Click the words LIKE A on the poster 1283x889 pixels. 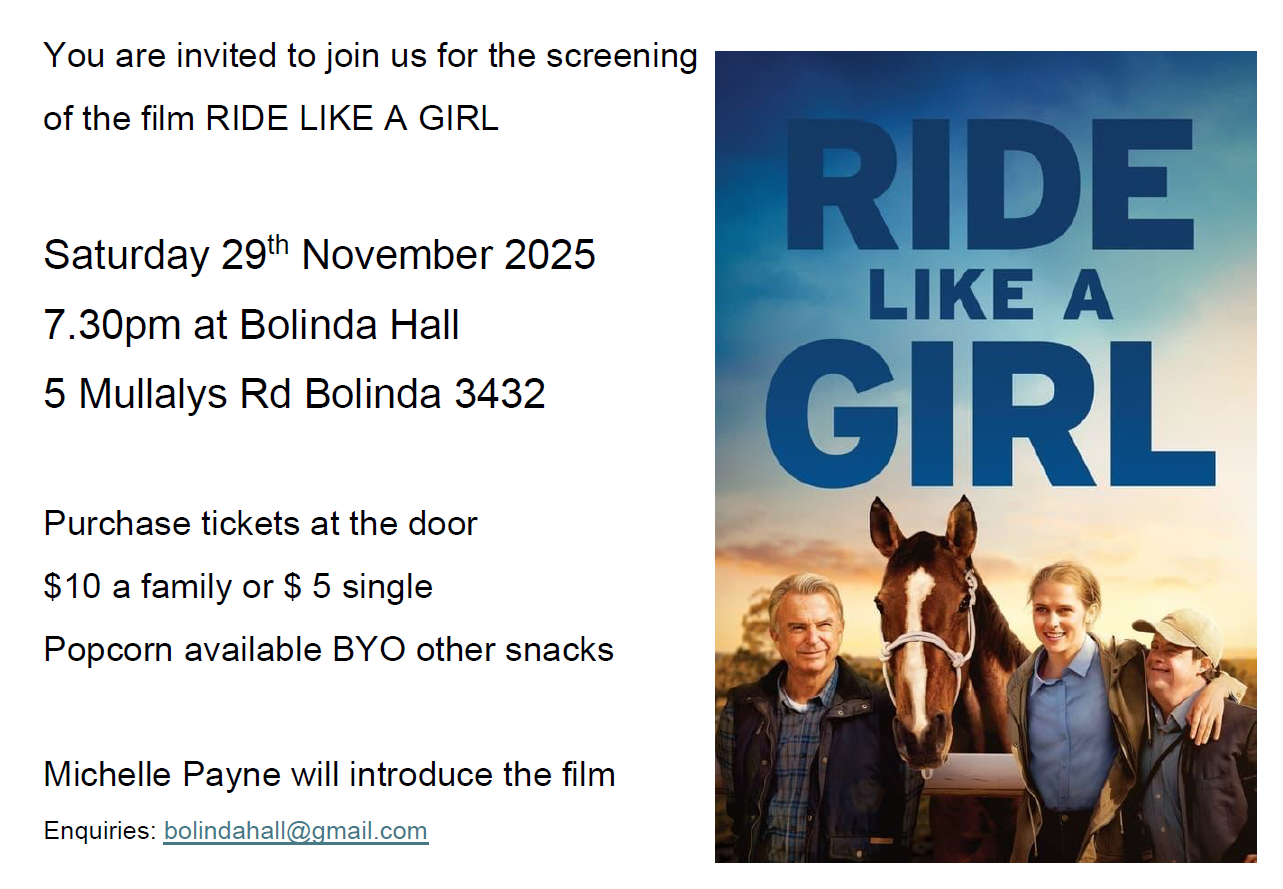click(x=990, y=294)
